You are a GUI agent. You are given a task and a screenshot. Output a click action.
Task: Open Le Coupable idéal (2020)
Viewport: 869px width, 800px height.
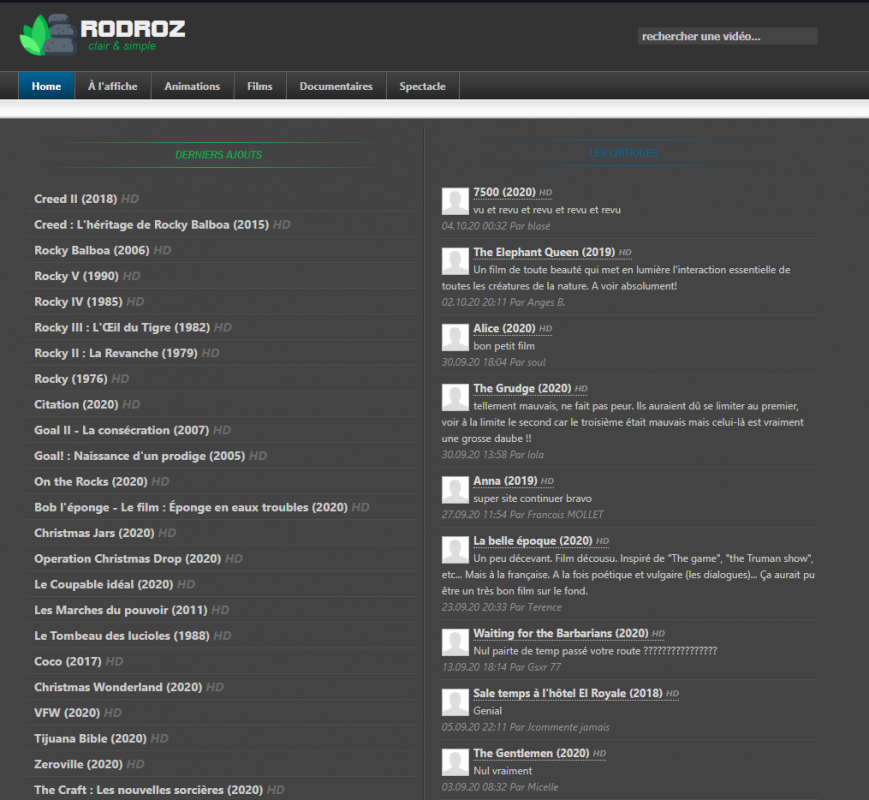pyautogui.click(x=104, y=584)
